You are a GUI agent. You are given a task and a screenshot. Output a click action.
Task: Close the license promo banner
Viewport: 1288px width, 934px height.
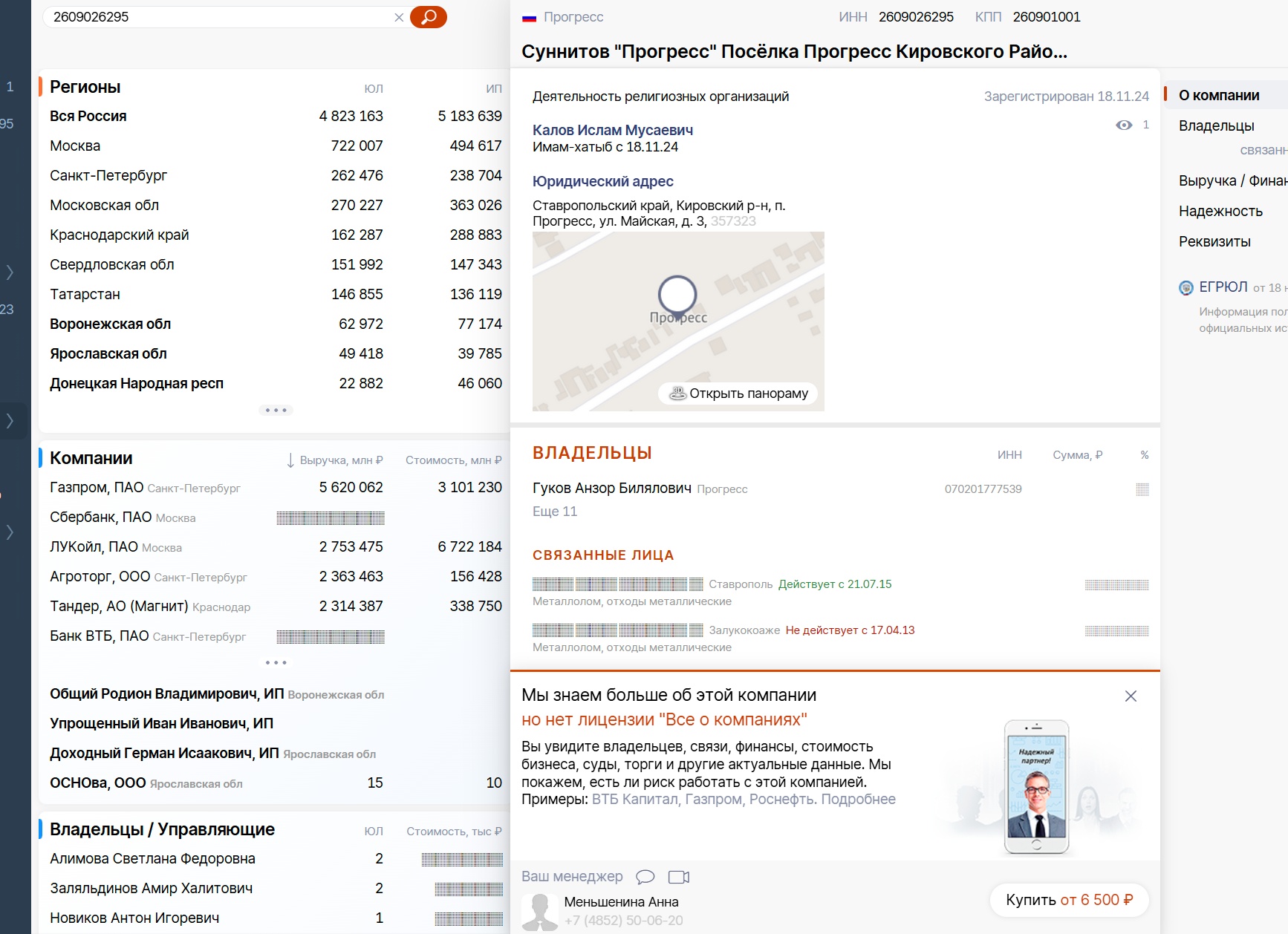[1131, 696]
